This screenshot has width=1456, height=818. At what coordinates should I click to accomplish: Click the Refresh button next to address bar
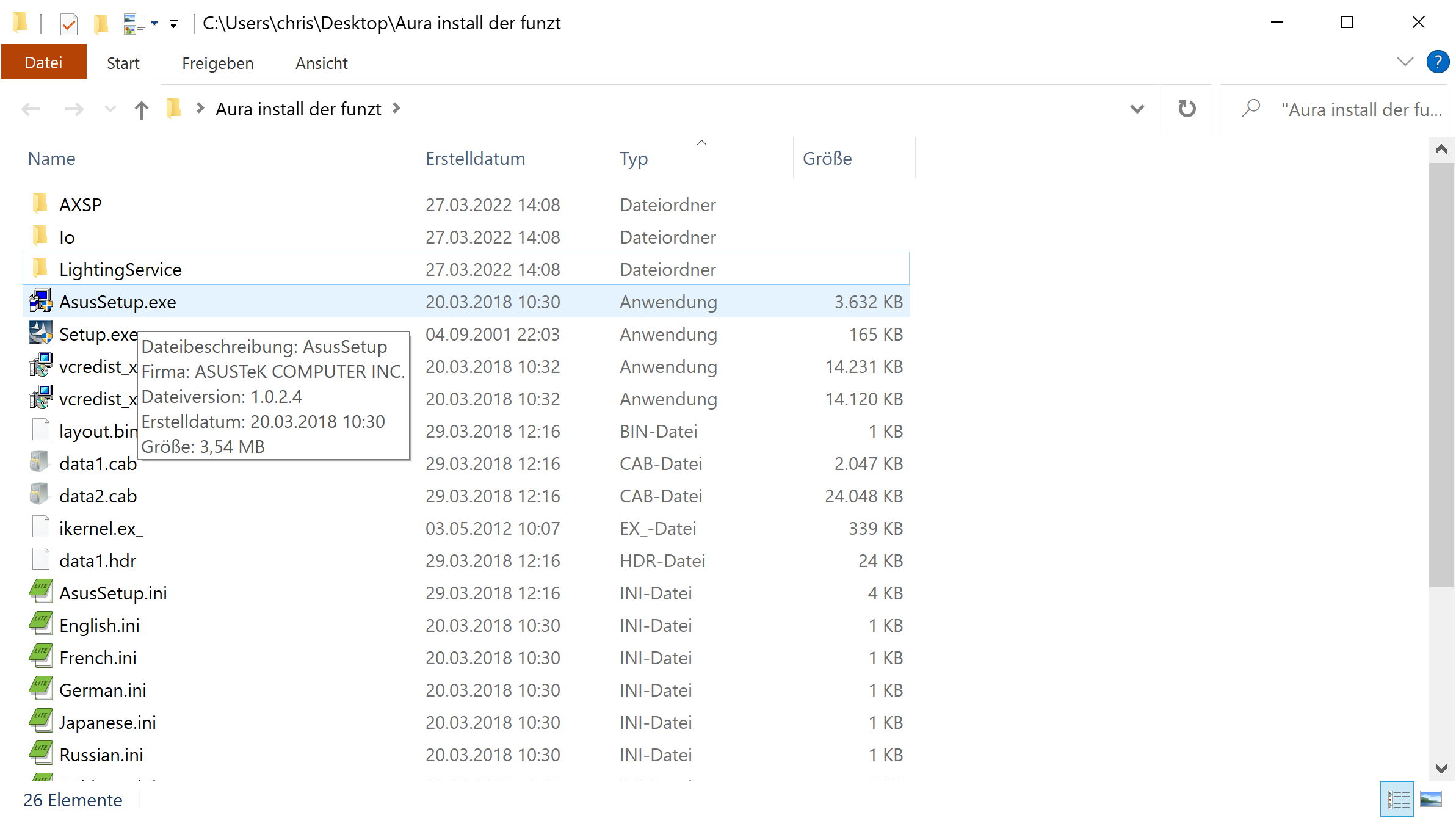(1186, 109)
